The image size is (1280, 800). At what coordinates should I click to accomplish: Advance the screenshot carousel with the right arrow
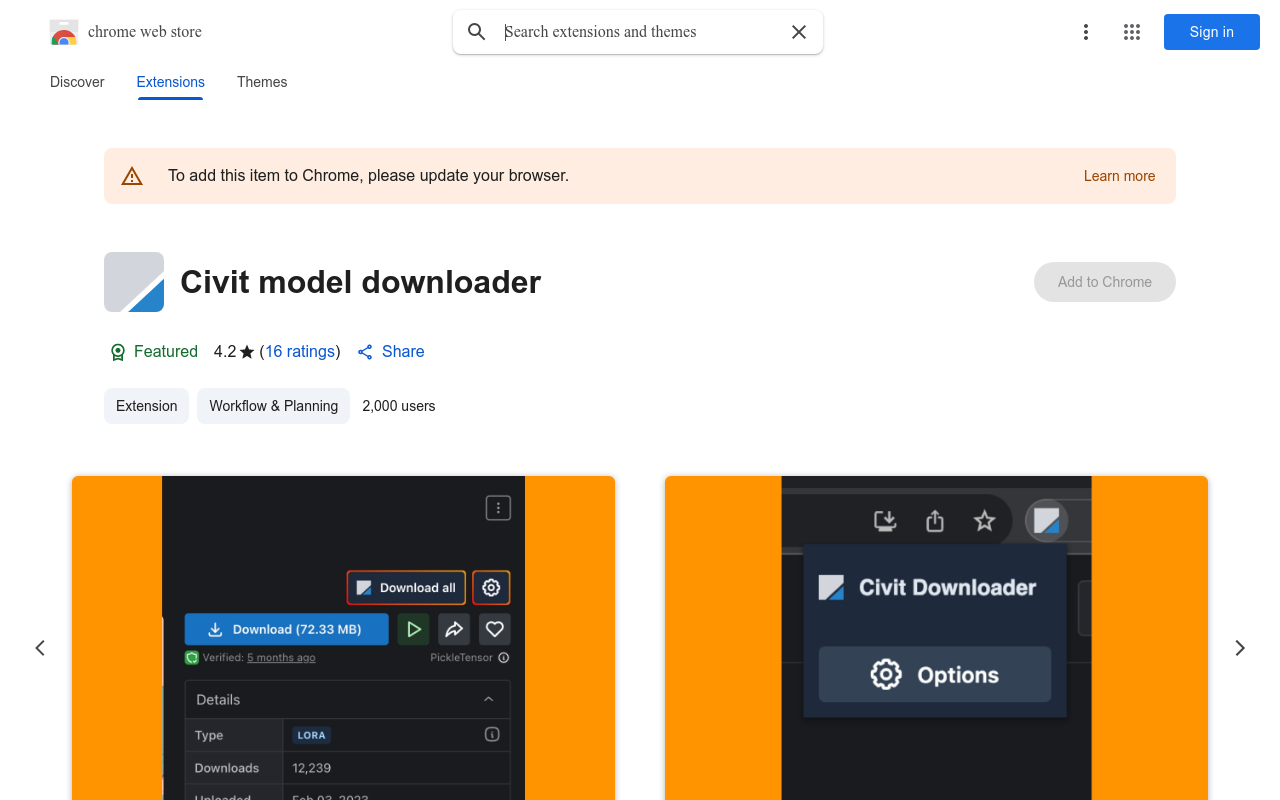[x=1239, y=648]
